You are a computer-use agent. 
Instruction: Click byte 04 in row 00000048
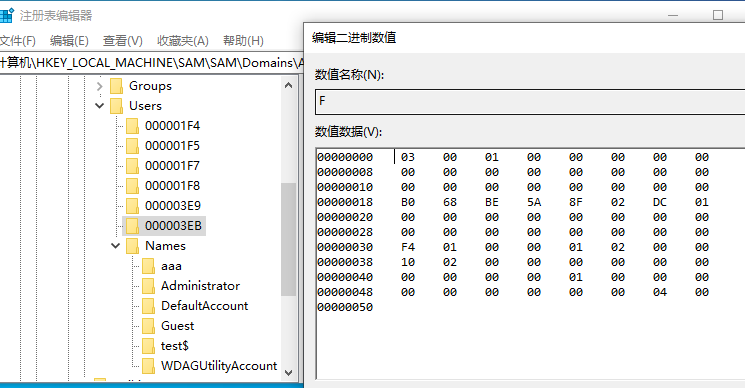click(x=660, y=292)
